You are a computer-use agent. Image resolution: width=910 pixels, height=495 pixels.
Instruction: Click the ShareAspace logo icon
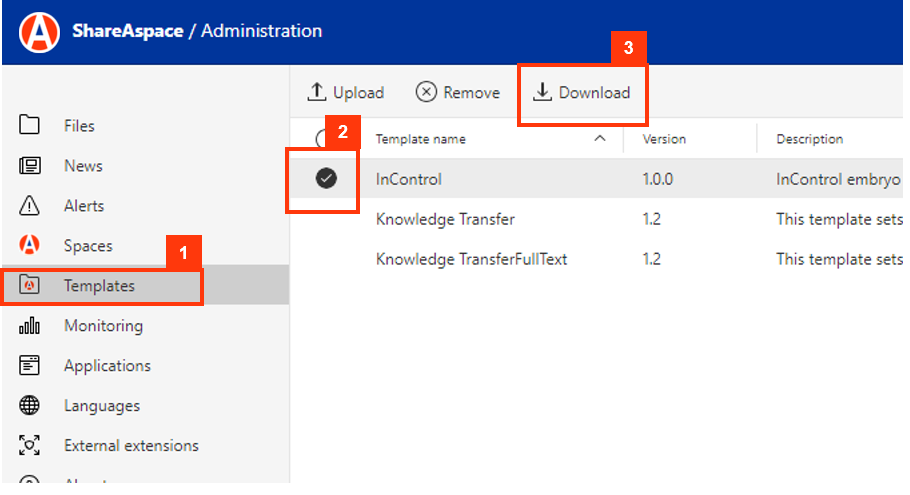tap(39, 32)
